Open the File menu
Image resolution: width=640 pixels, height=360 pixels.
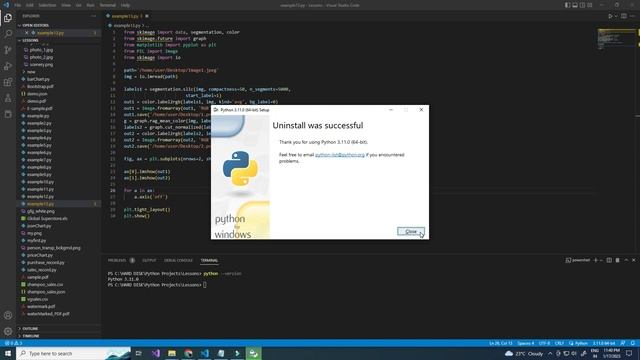click(18, 5)
